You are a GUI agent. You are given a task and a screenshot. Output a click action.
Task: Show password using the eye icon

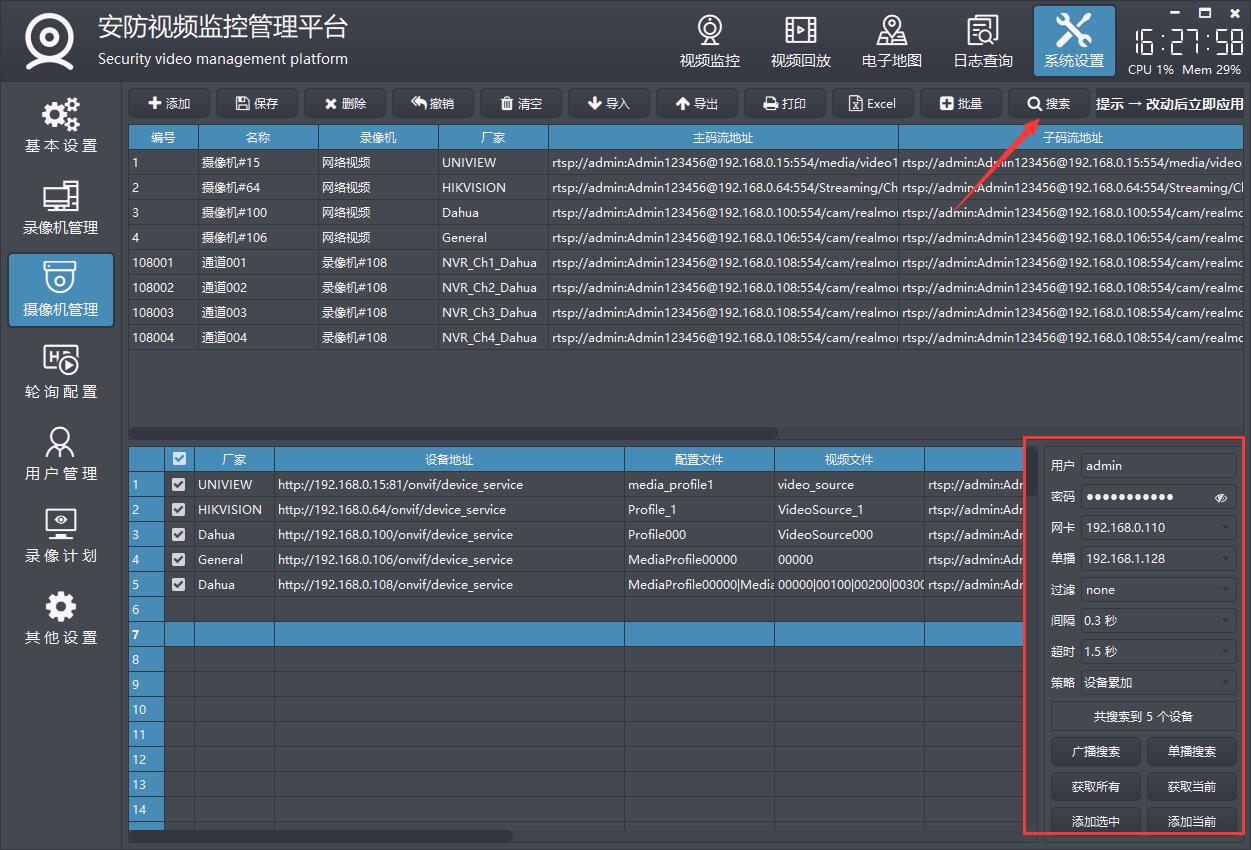coord(1221,497)
